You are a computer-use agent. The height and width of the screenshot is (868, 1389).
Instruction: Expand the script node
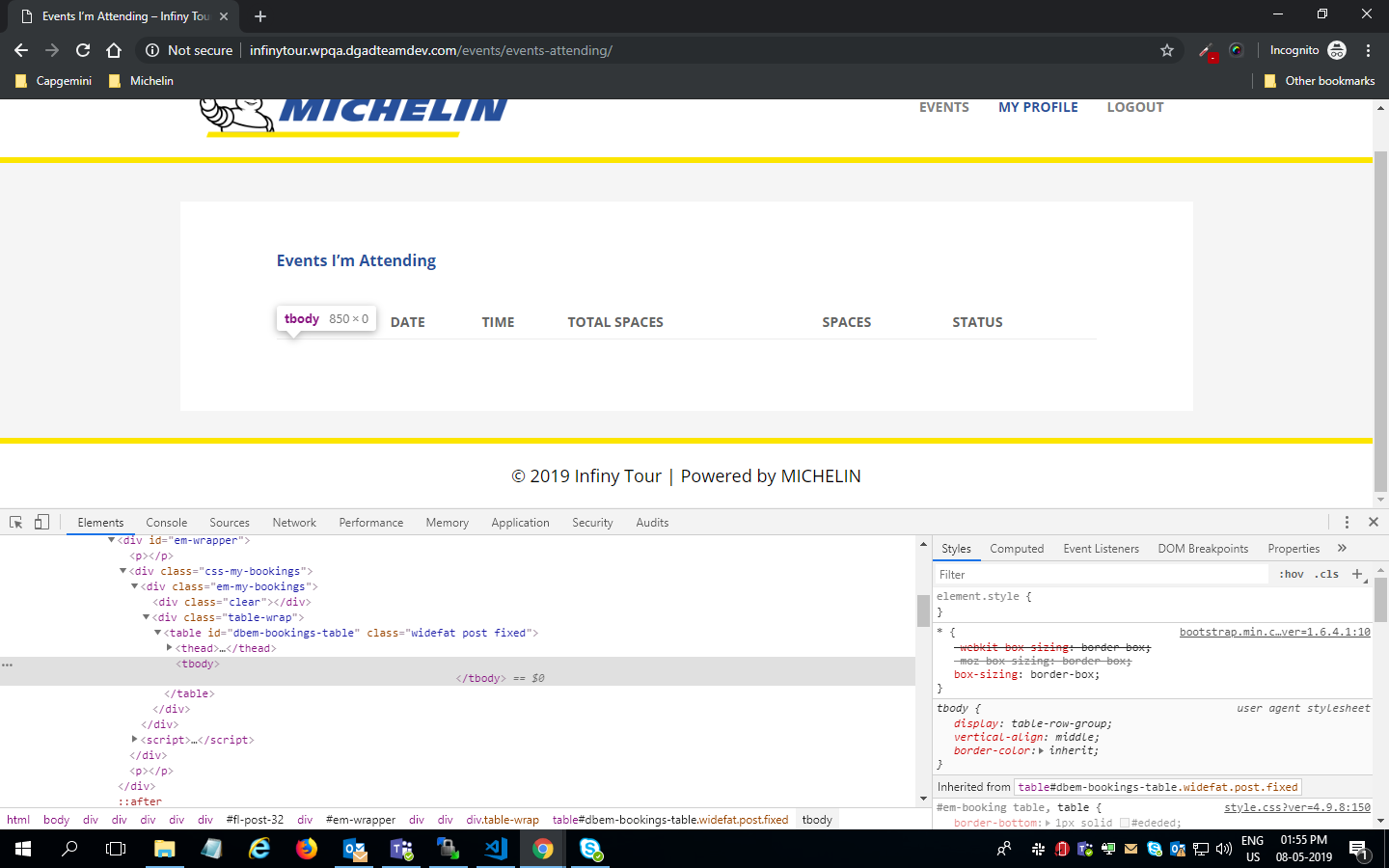[x=134, y=740]
